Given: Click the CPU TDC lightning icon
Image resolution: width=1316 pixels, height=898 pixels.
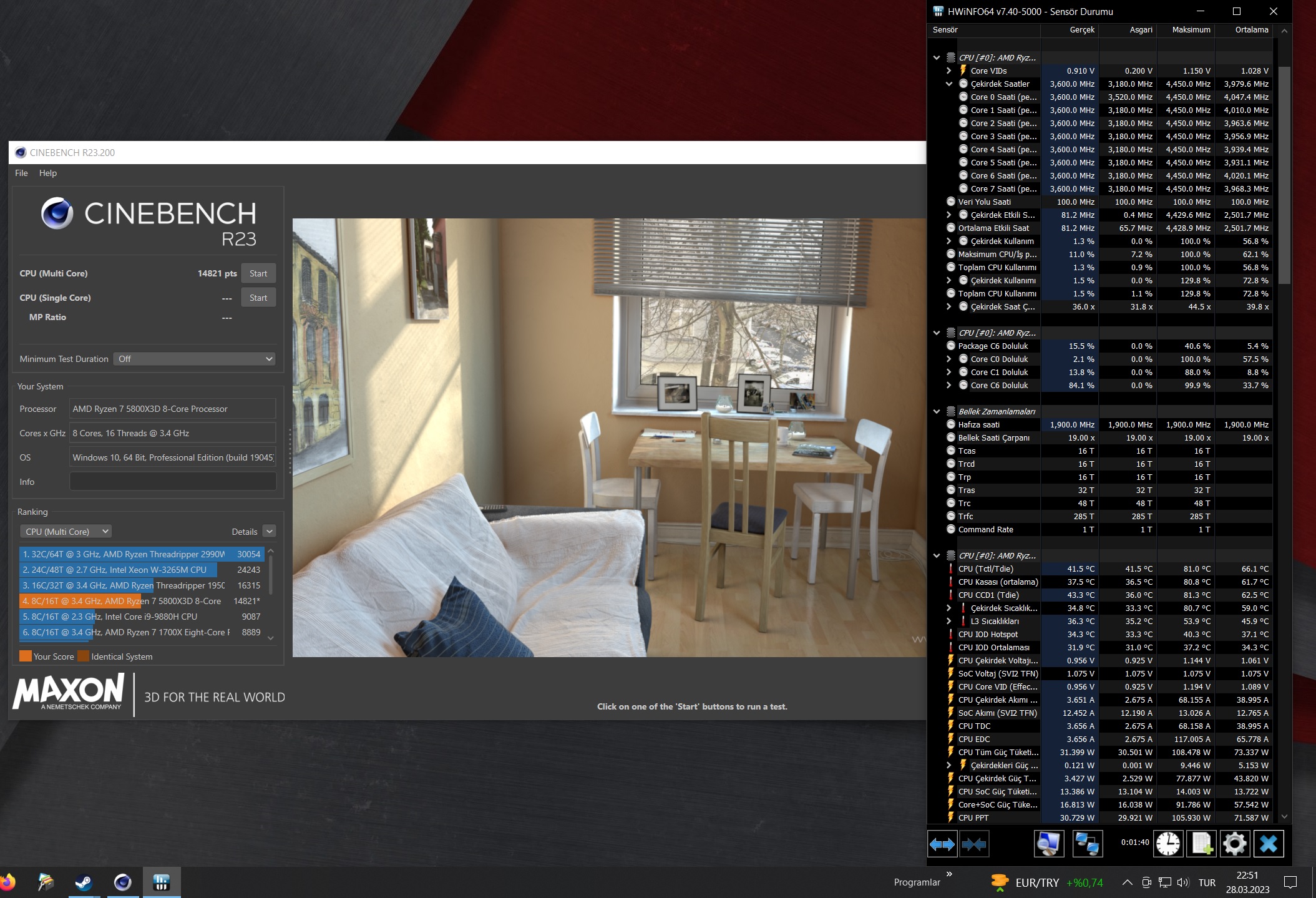Looking at the screenshot, I should 950,726.
